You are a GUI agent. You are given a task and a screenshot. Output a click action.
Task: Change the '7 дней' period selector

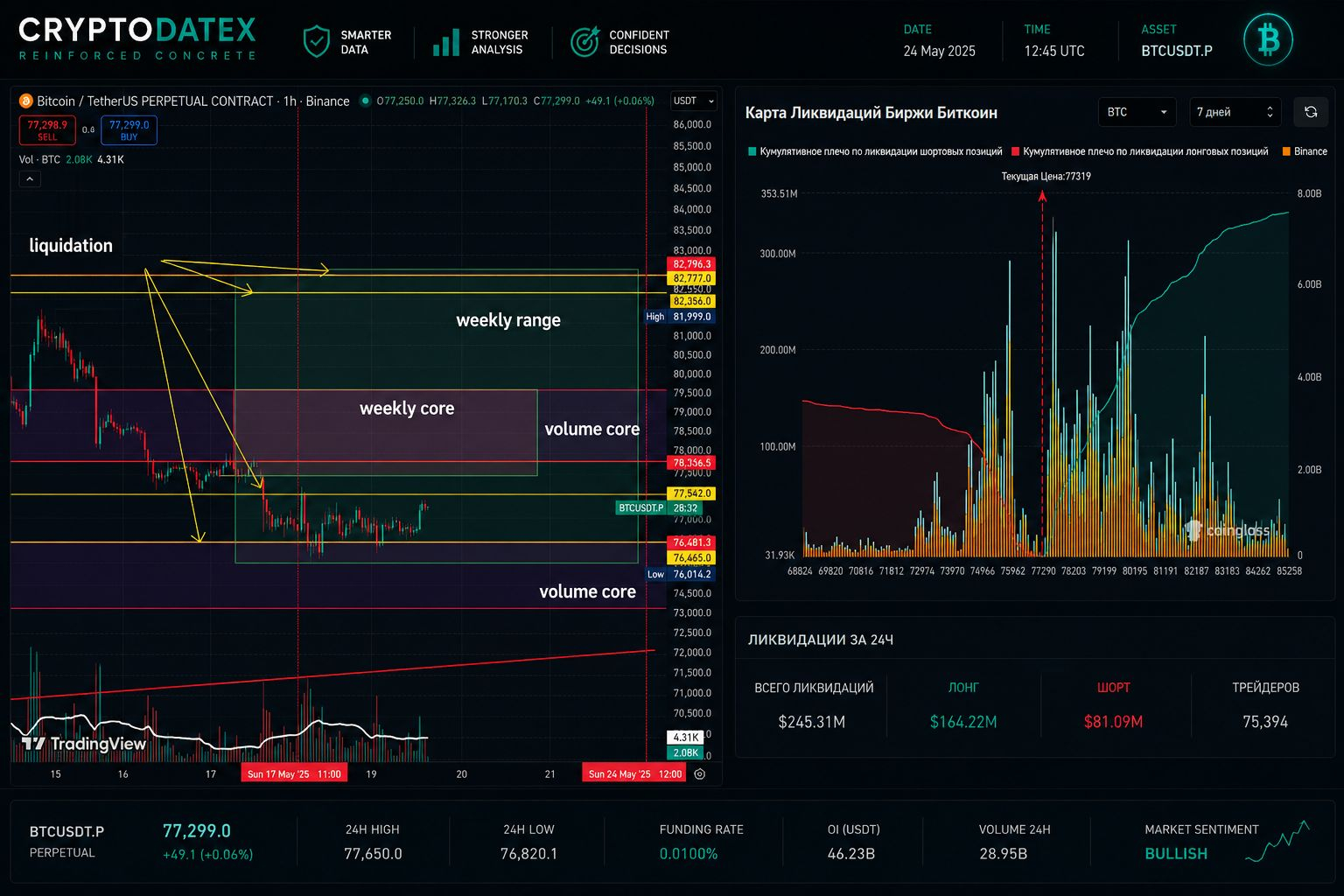1235,112
